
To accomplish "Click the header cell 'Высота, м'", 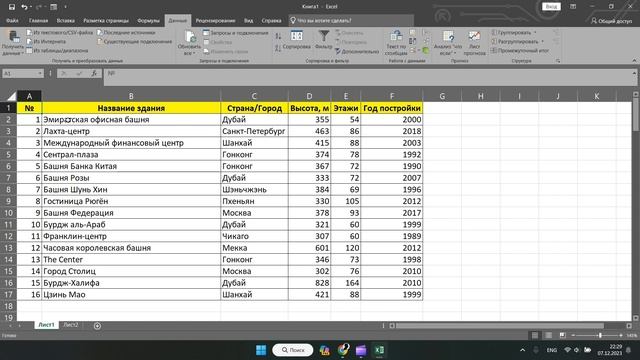I will [309, 108].
